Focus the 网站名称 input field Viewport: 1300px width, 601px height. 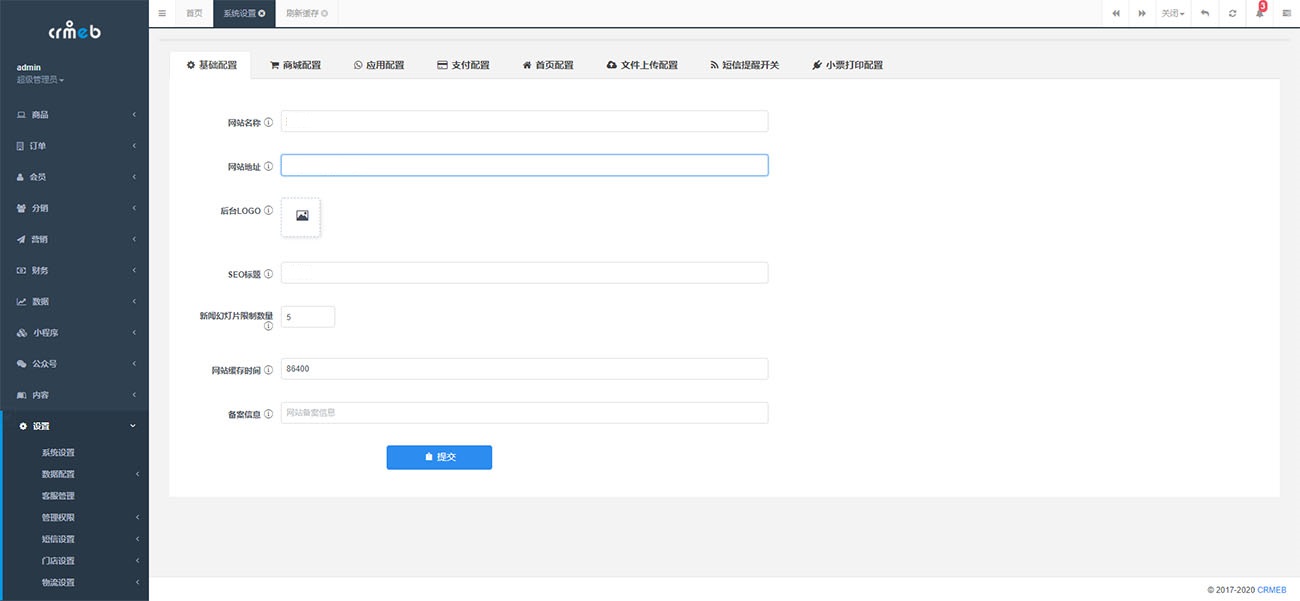pos(524,121)
